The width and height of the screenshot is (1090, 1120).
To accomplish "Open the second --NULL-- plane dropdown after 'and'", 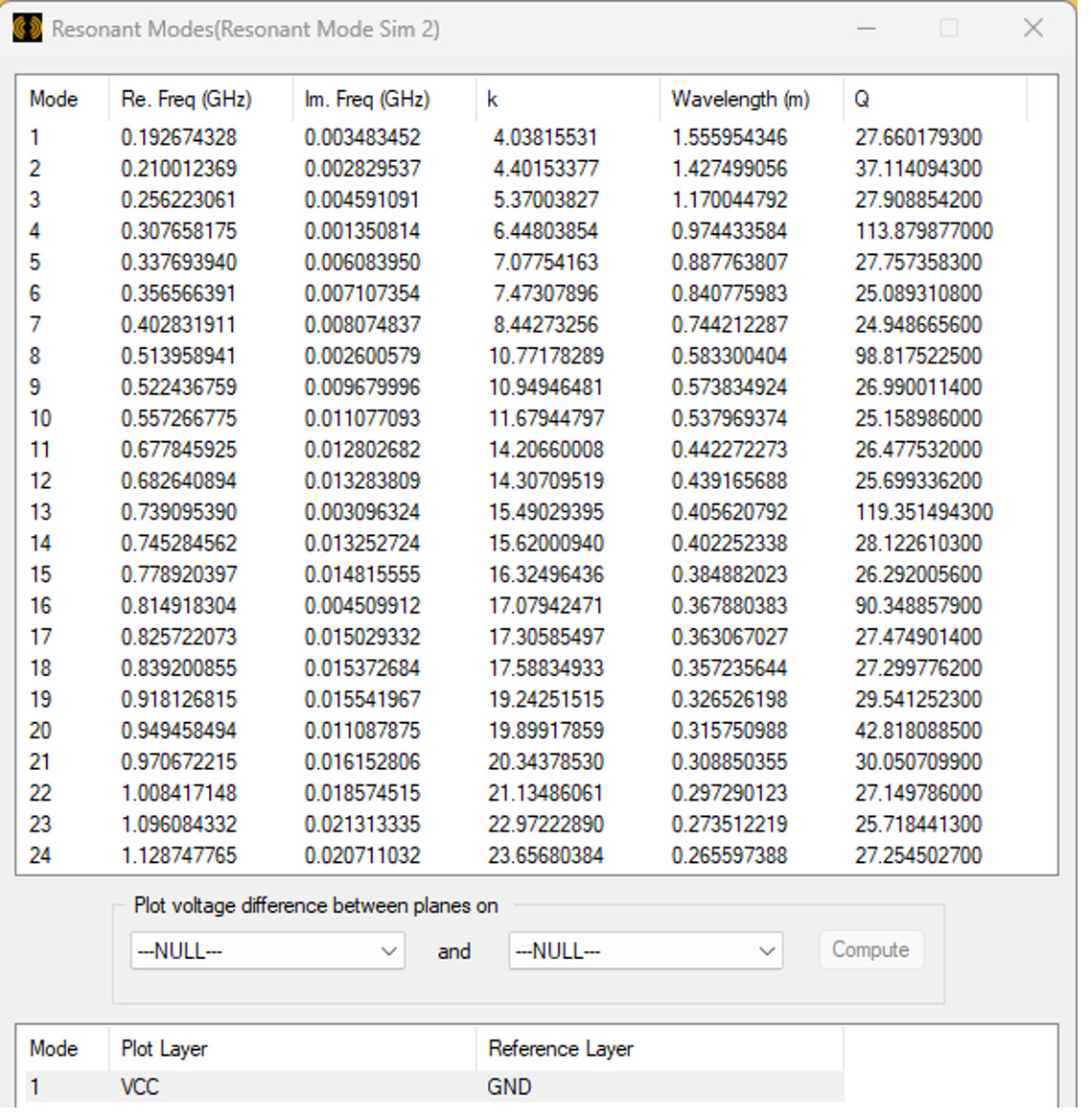I will [646, 950].
